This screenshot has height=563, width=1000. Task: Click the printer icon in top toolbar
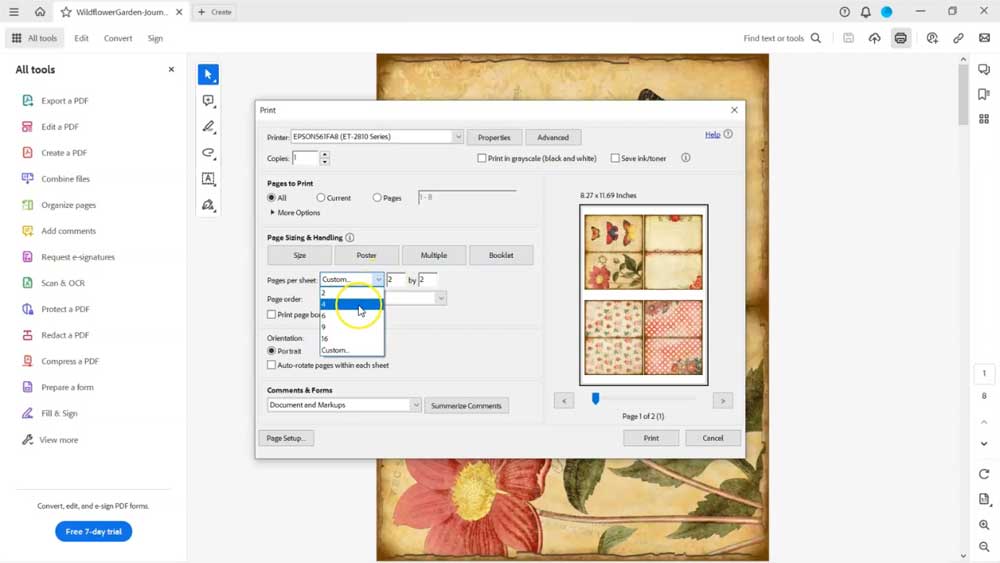901,38
